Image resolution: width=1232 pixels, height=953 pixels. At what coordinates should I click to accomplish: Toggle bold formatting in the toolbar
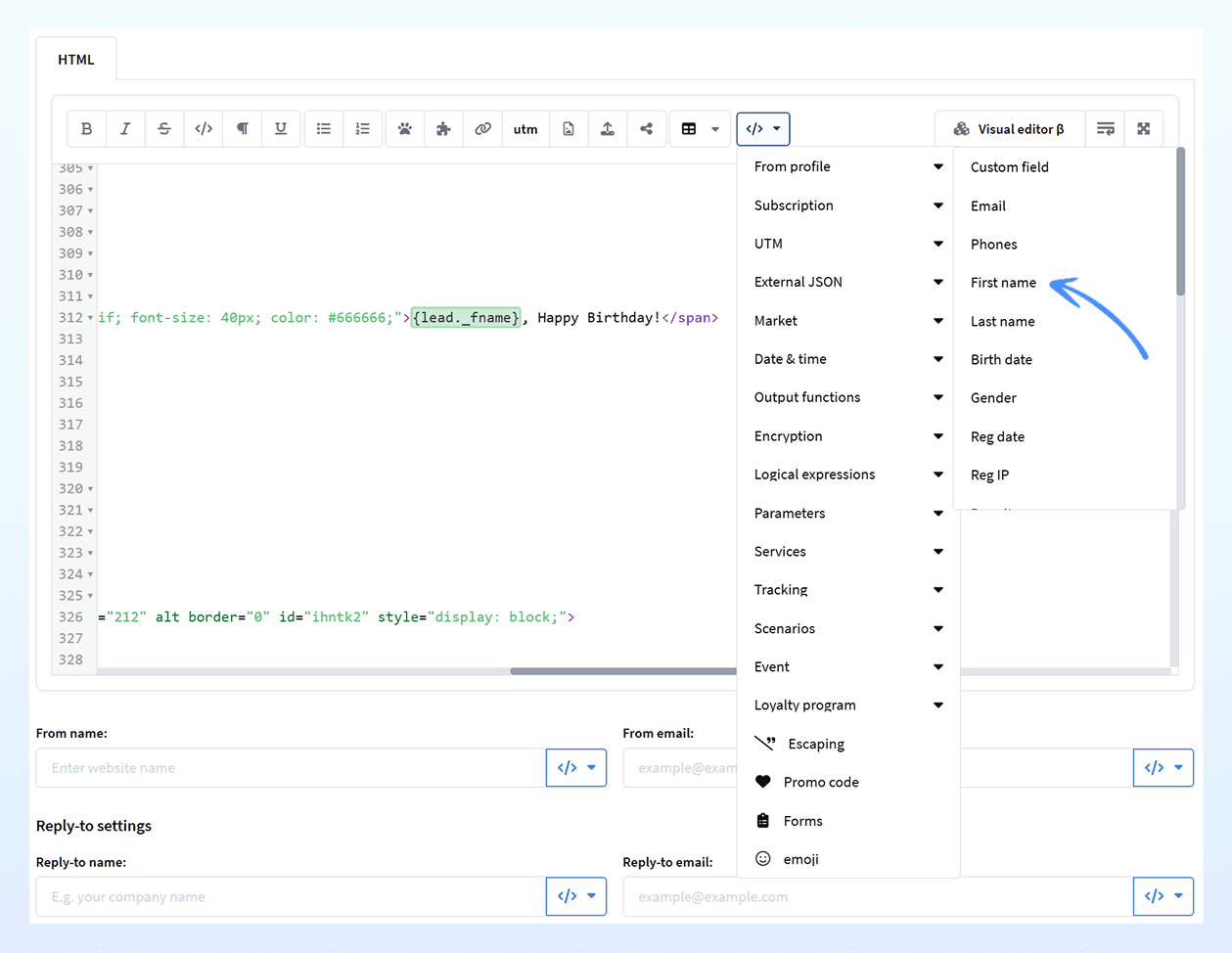tap(86, 129)
